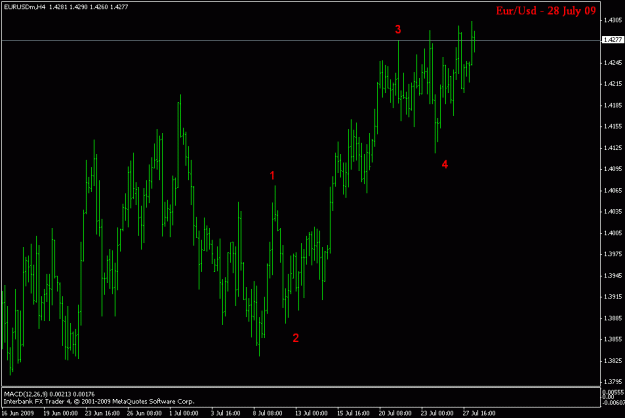The width and height of the screenshot is (625, 418).
Task: Click the 1.4185 price axis label
Action: [613, 105]
